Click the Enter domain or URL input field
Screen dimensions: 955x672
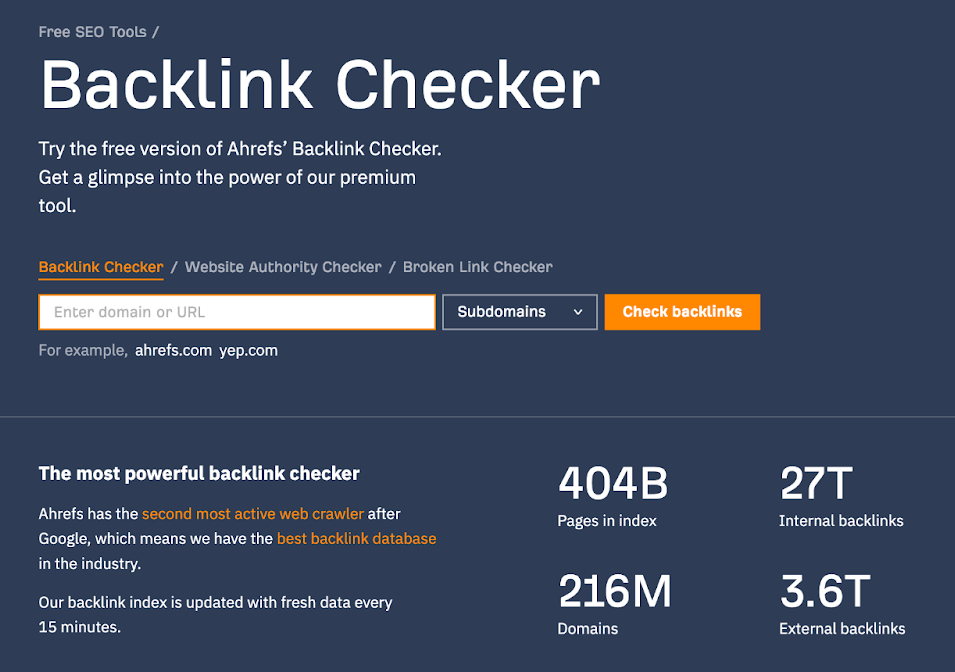[236, 312]
